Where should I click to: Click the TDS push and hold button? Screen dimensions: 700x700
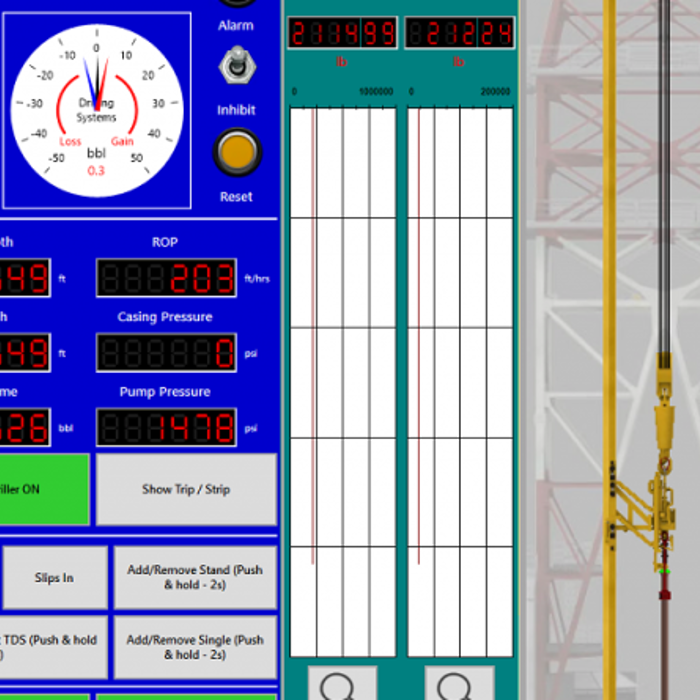click(x=53, y=647)
